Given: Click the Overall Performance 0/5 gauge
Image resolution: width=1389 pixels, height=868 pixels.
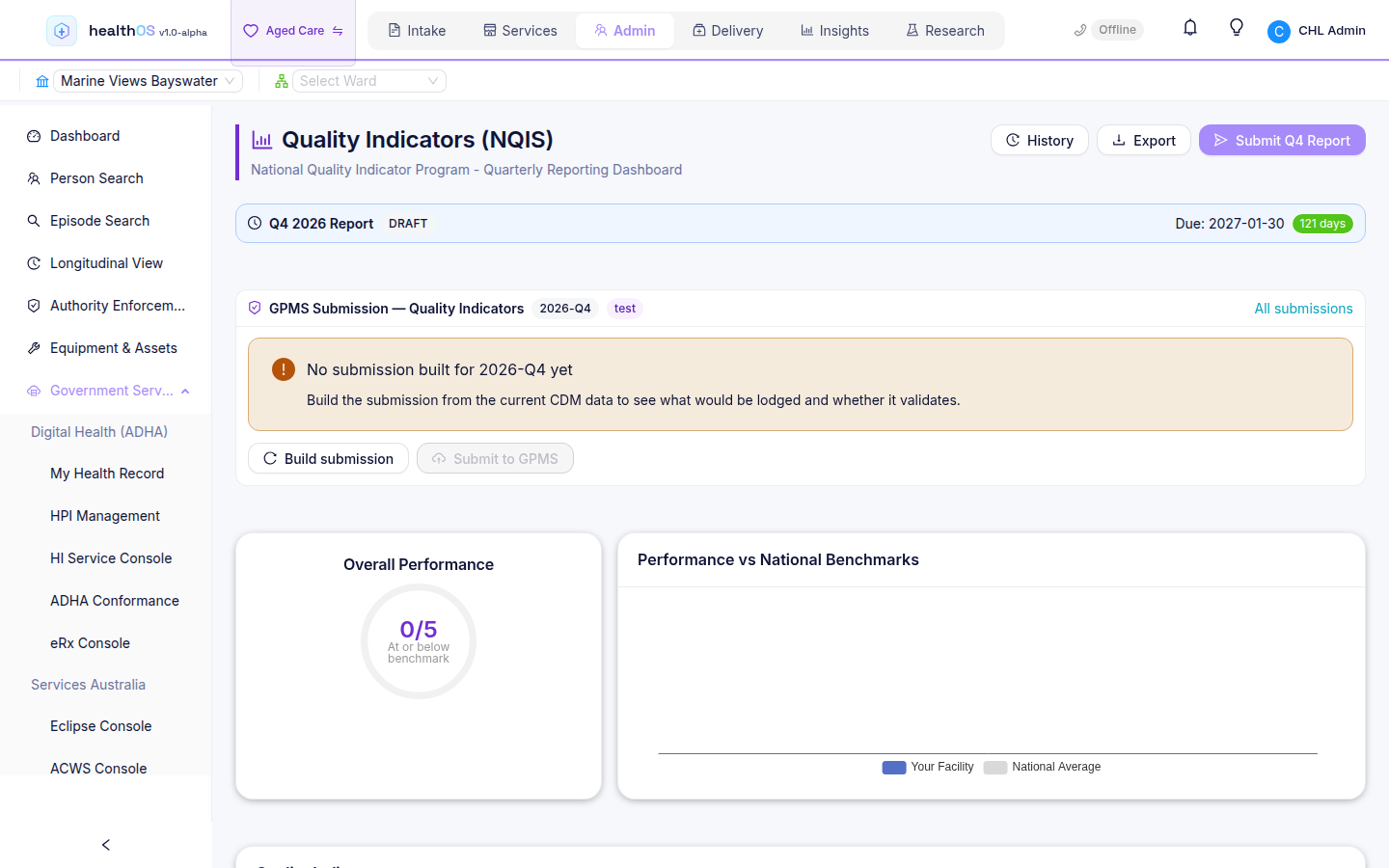Looking at the screenshot, I should tap(419, 641).
